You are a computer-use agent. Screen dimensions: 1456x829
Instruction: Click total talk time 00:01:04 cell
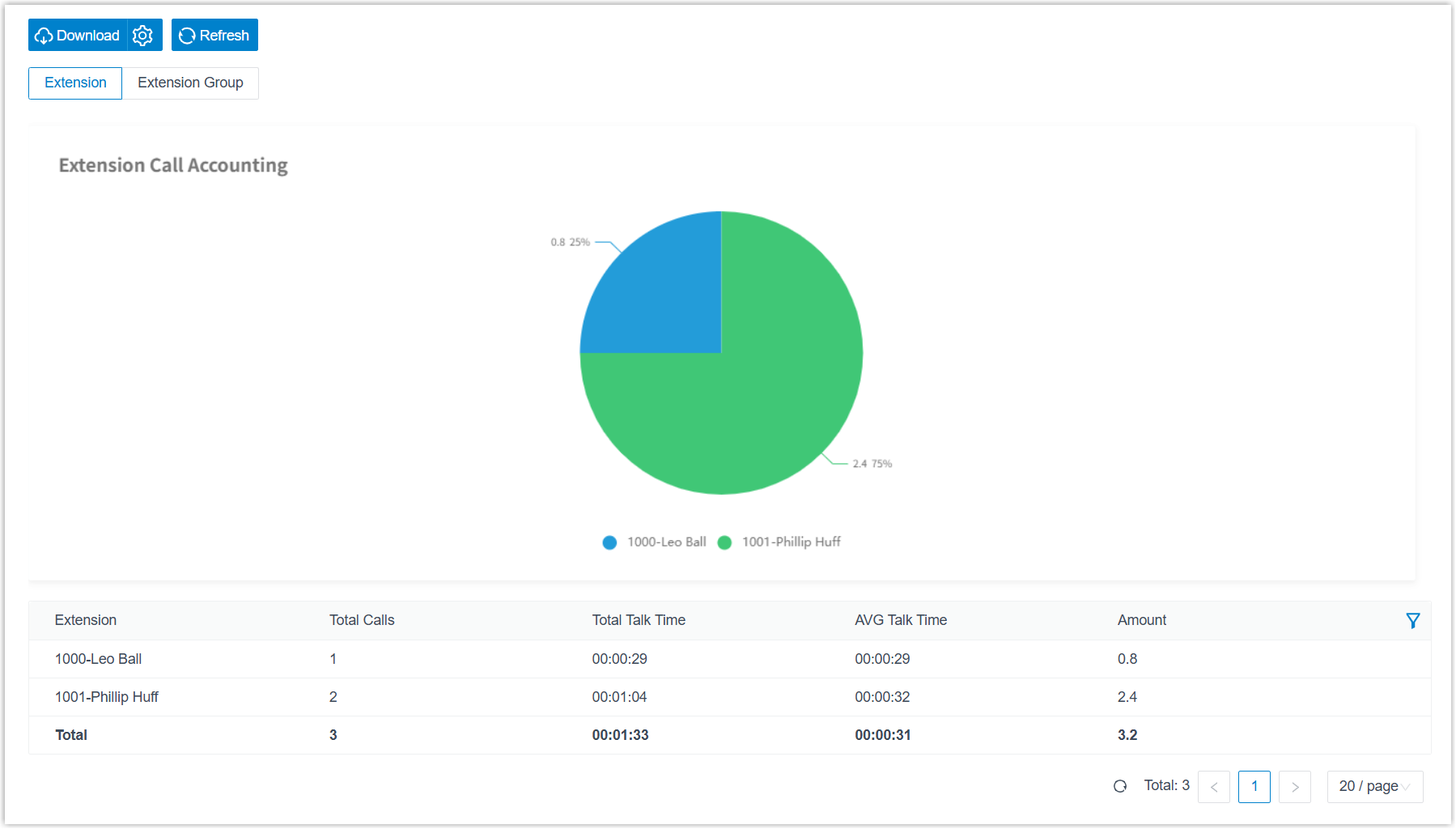pos(619,697)
